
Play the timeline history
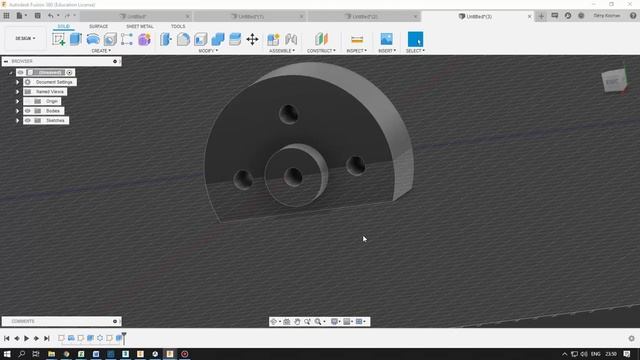[27, 338]
